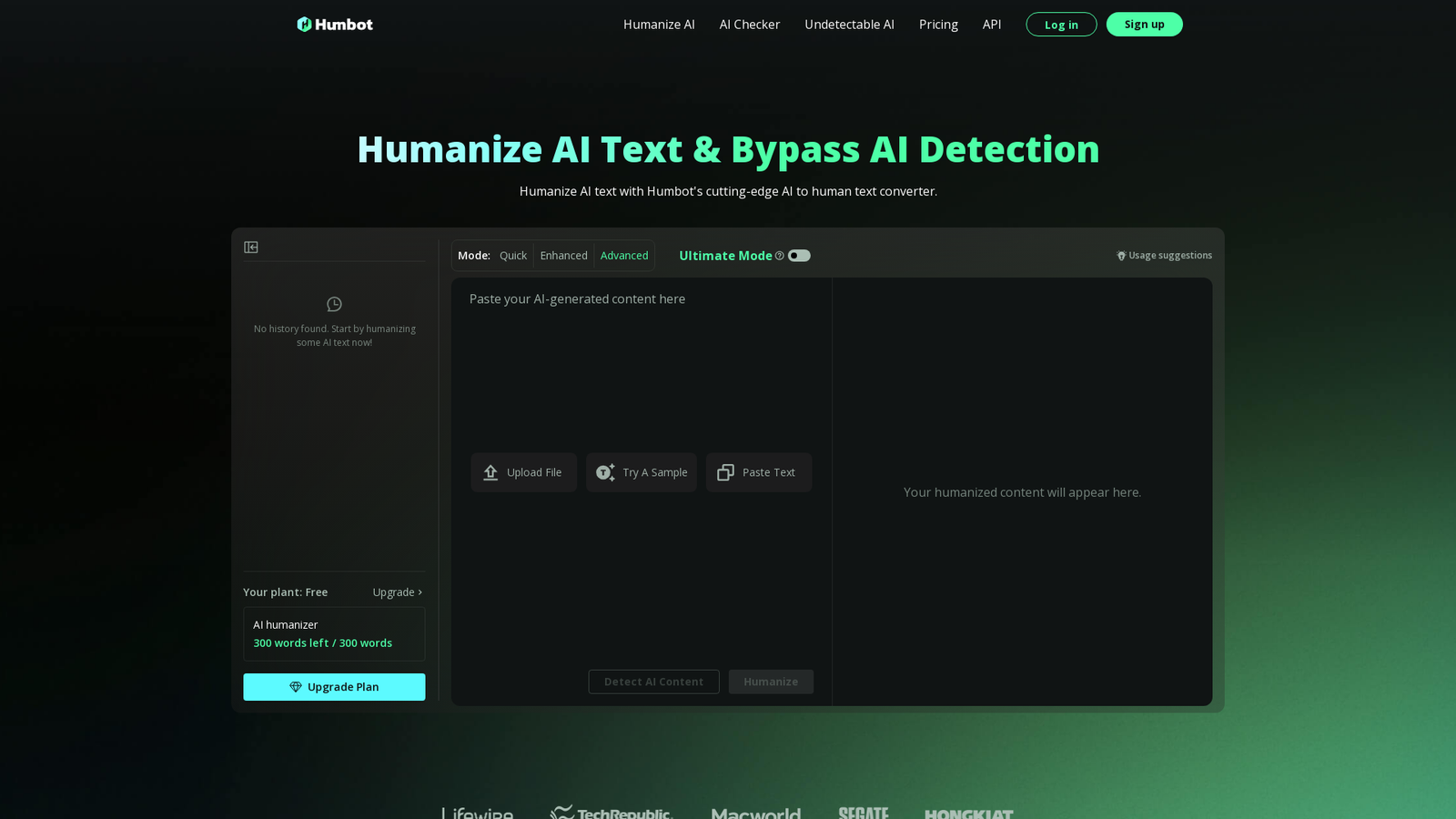Open AI Checker page
The height and width of the screenshot is (819, 1456).
point(750,25)
